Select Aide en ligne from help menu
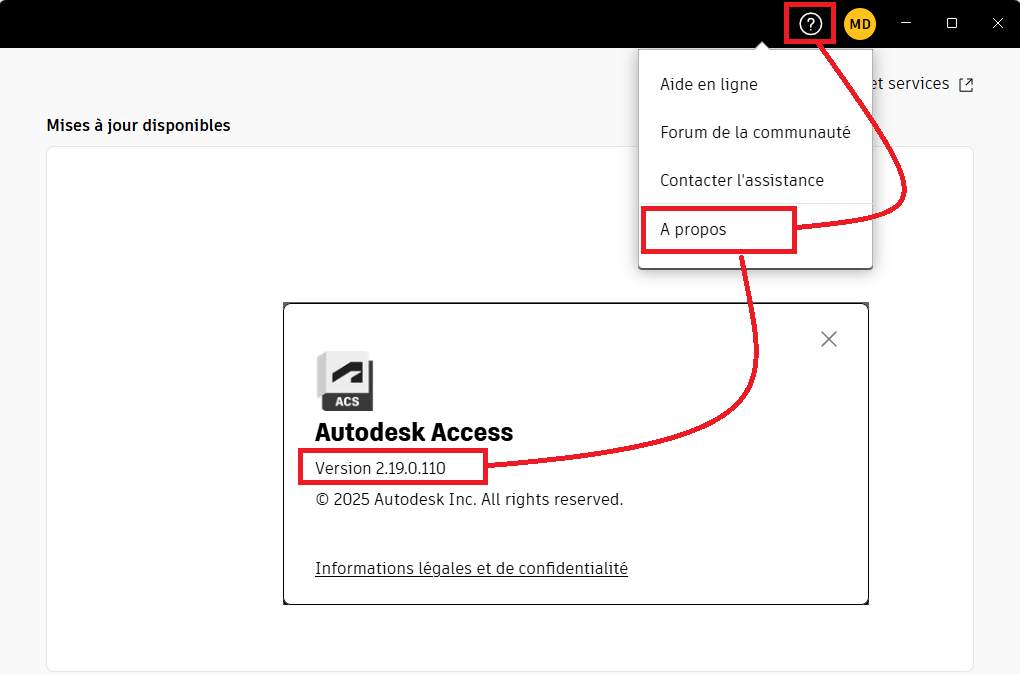The image size is (1020, 674). [709, 85]
